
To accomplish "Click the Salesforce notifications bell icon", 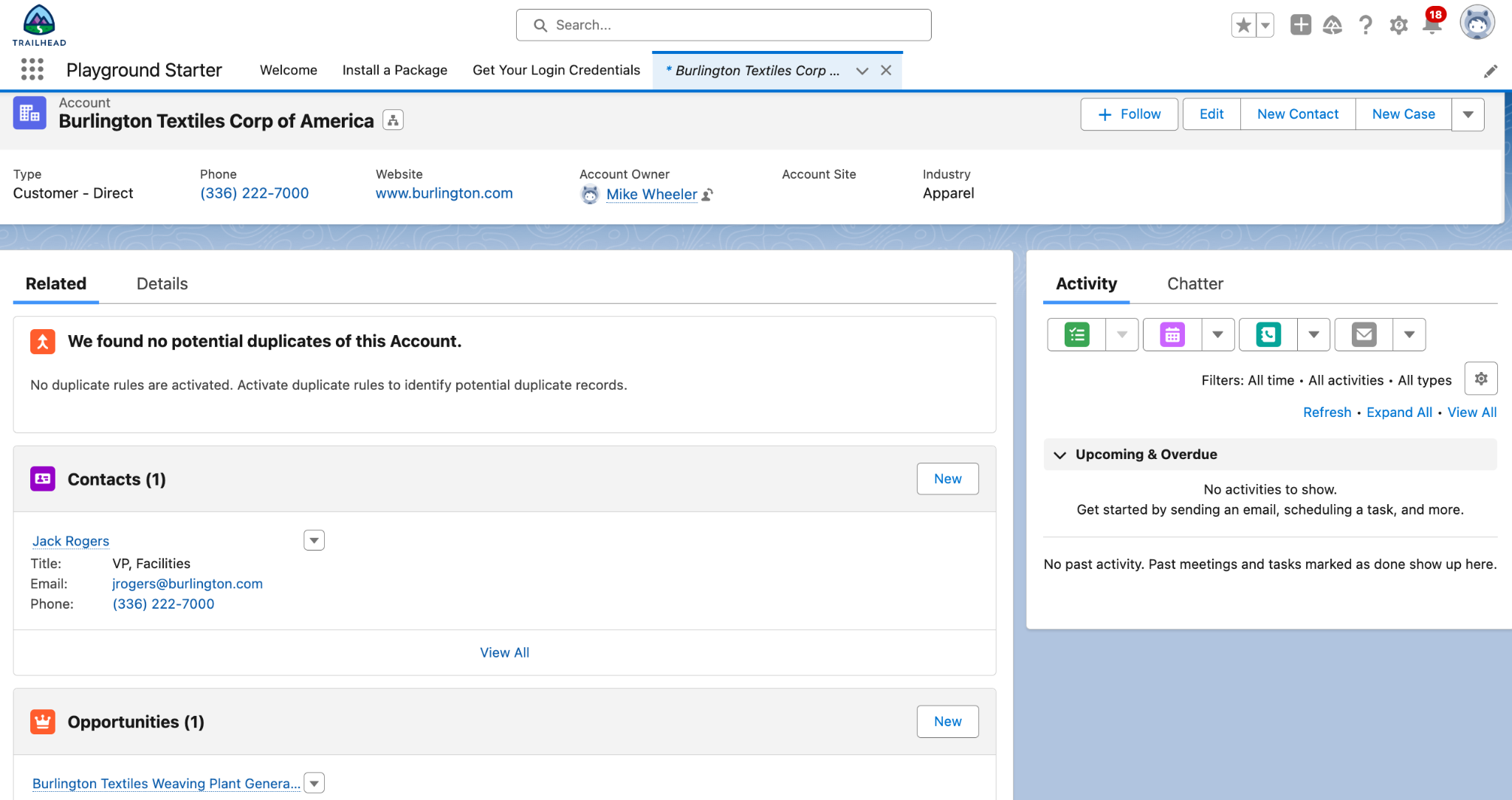I will coord(1431,25).
